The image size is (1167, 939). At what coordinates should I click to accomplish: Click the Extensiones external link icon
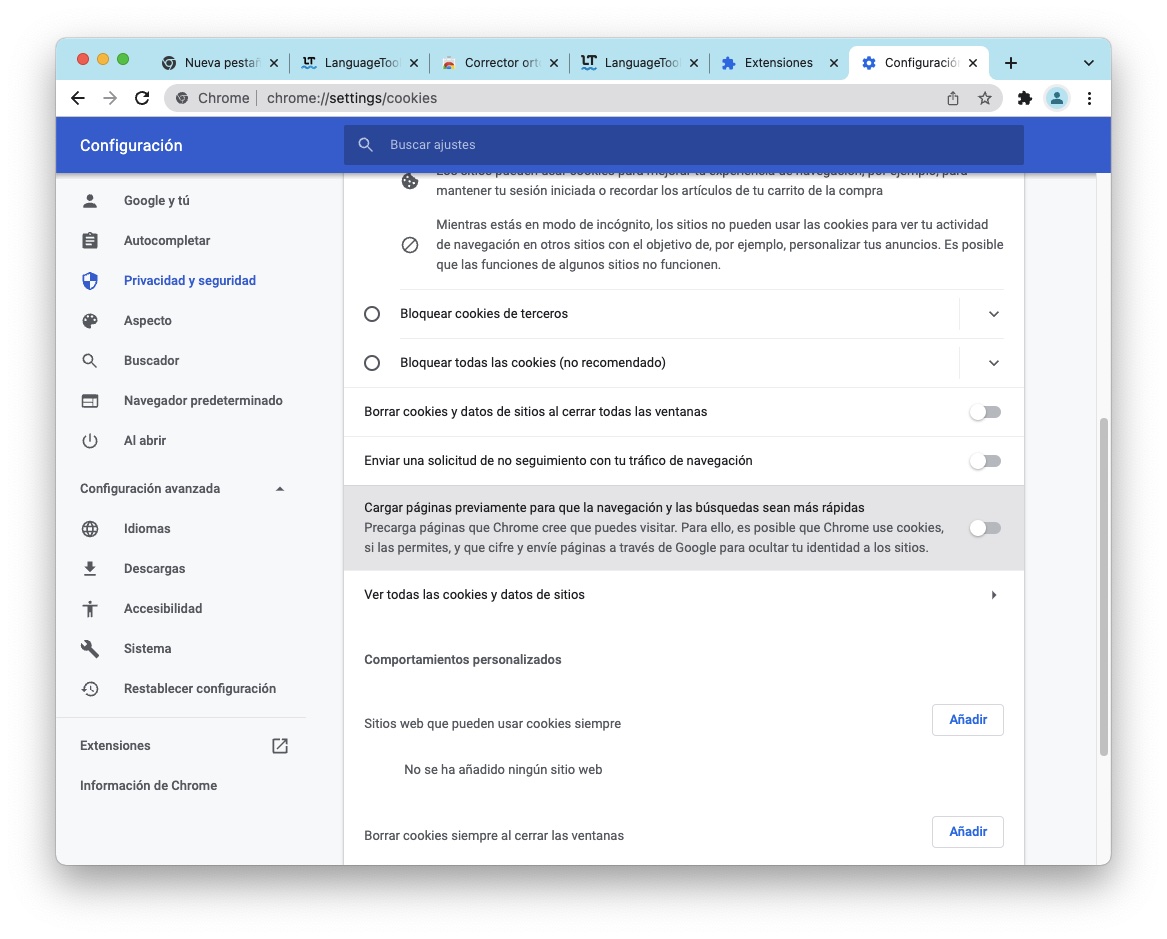click(280, 746)
